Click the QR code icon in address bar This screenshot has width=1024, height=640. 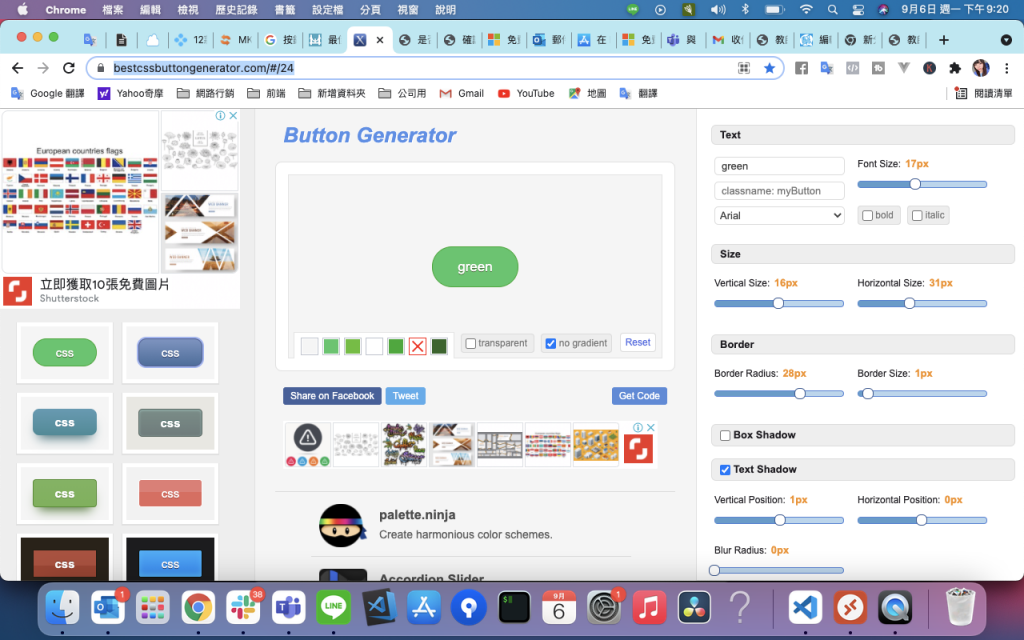pyautogui.click(x=744, y=68)
